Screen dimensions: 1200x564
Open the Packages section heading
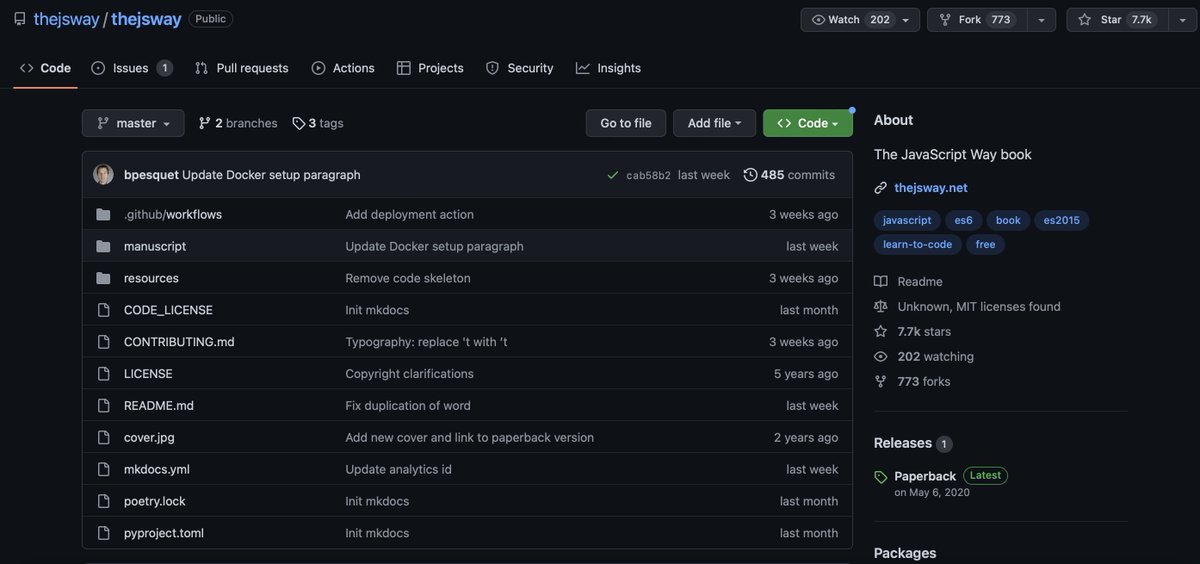coord(905,553)
